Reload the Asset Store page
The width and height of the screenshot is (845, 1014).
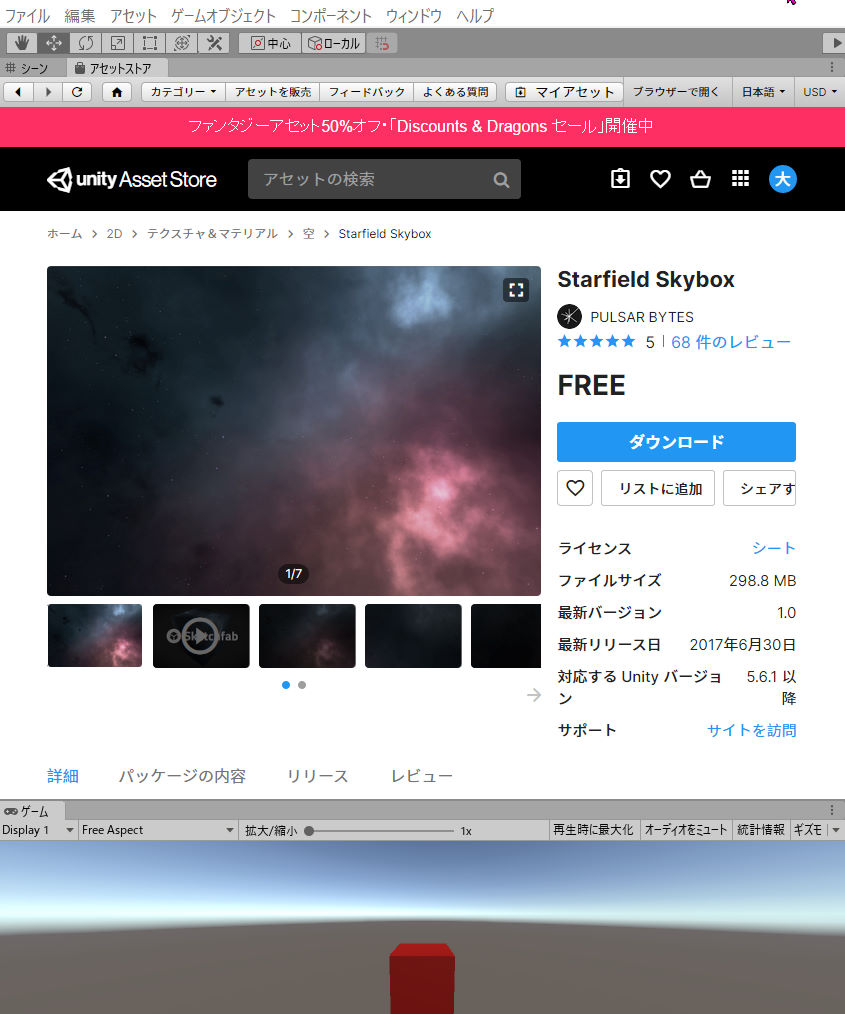pos(77,92)
